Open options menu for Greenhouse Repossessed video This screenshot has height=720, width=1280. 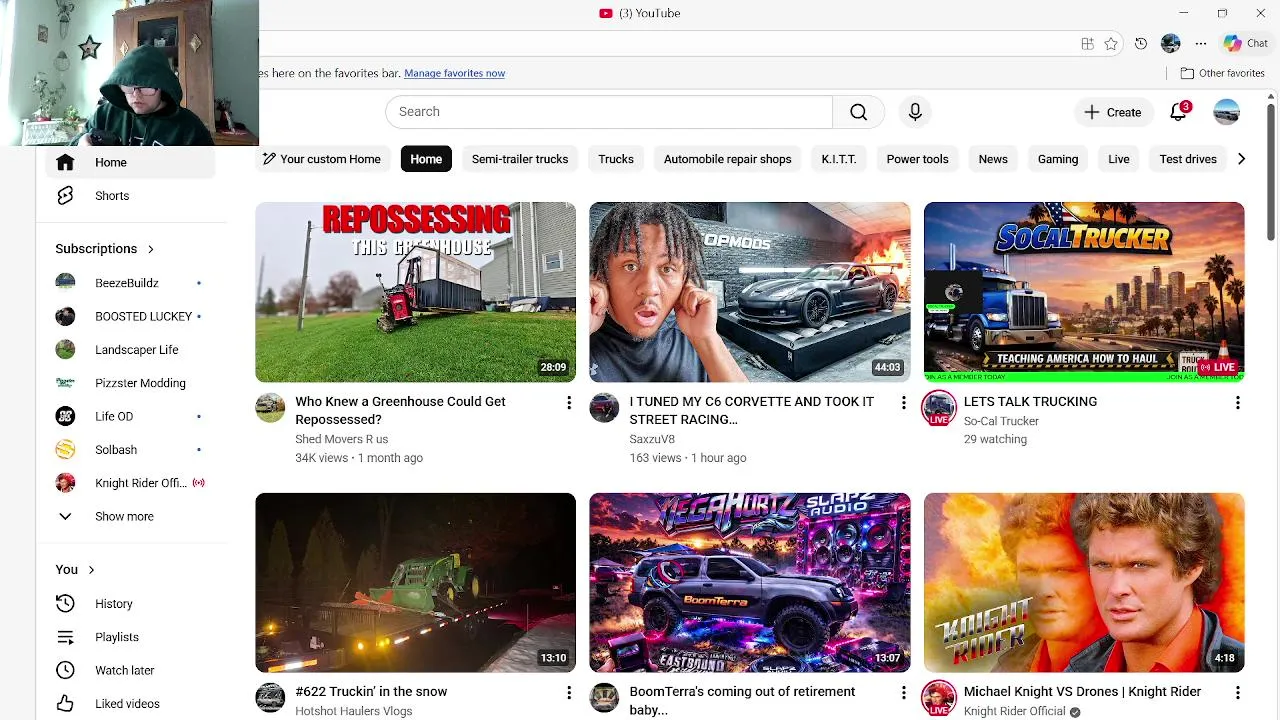(x=569, y=402)
